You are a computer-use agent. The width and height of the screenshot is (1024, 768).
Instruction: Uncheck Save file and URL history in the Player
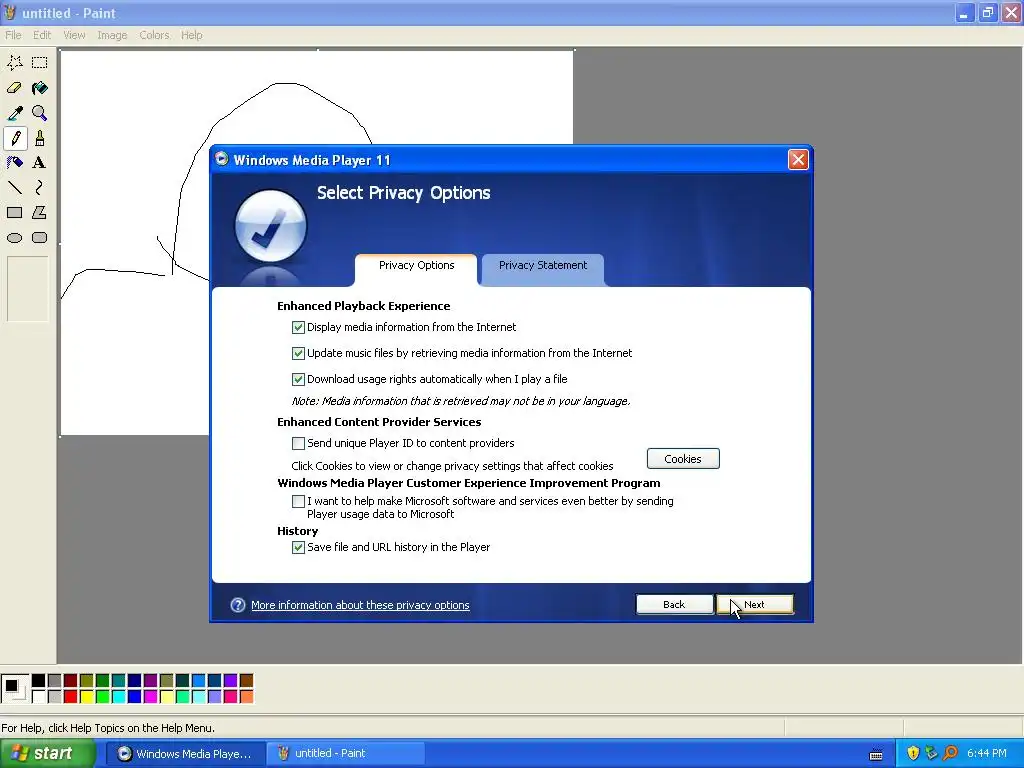298,547
